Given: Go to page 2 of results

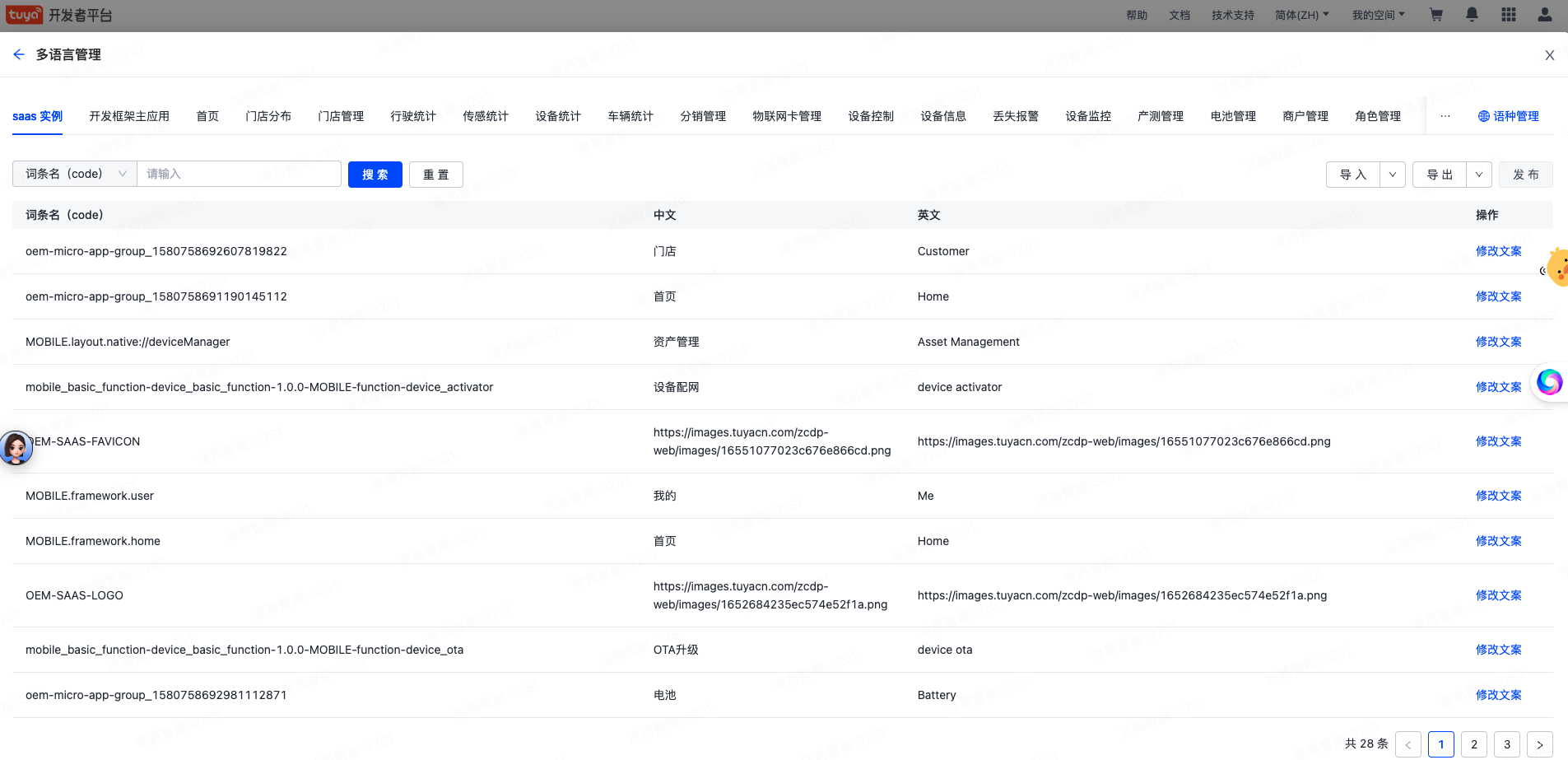Looking at the screenshot, I should pyautogui.click(x=1473, y=744).
